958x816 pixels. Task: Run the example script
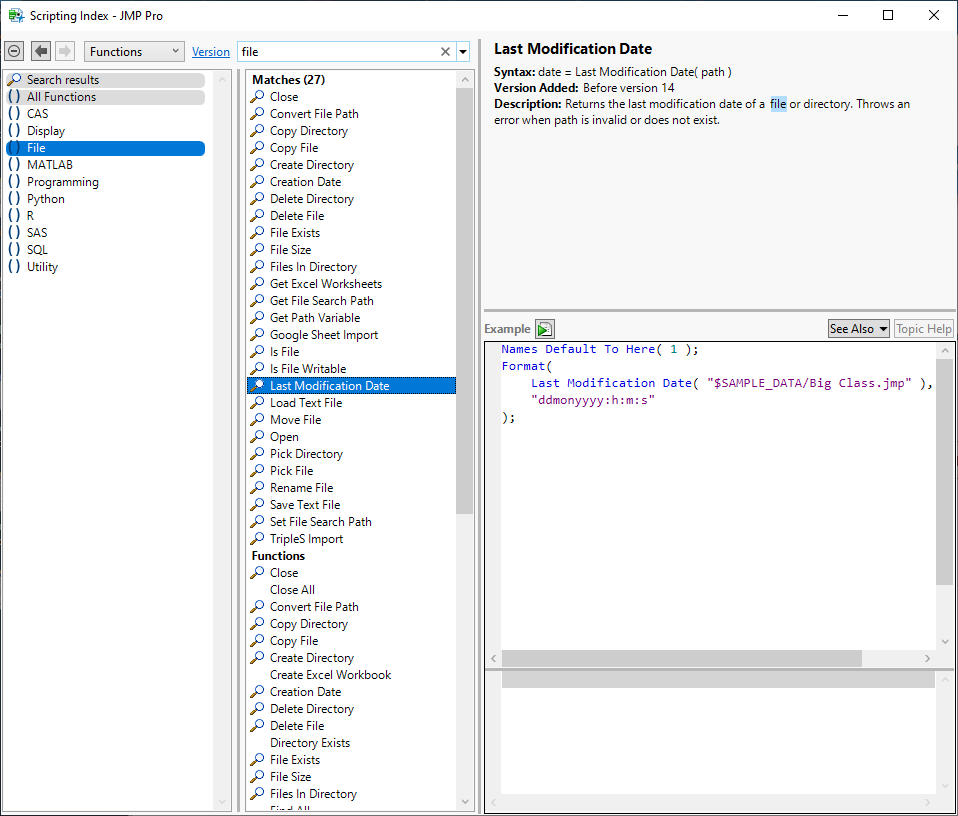click(544, 329)
